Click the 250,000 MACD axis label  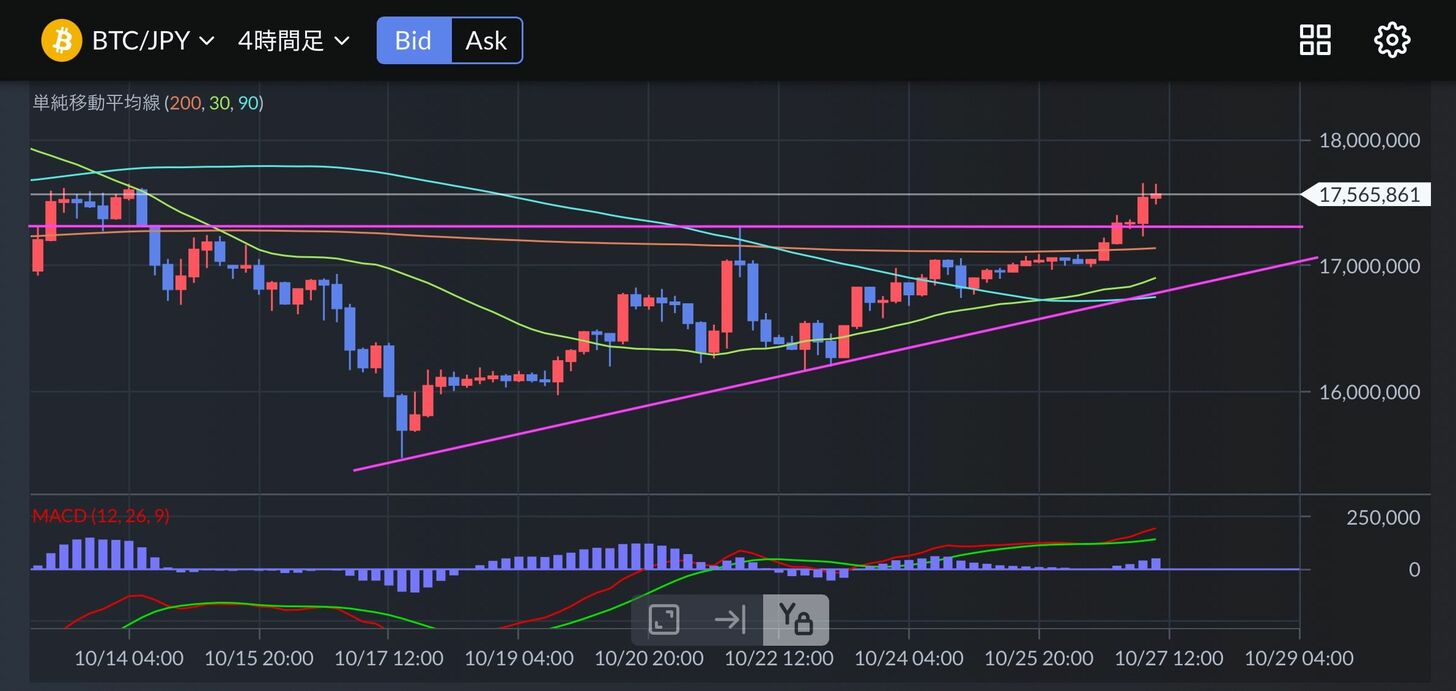1383,517
